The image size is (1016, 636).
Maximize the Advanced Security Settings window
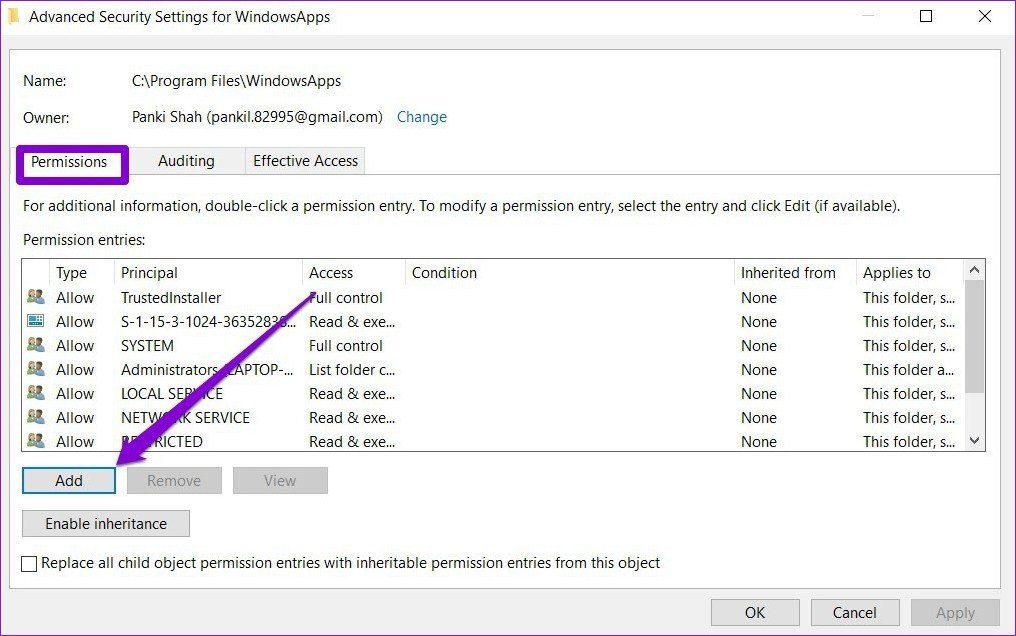tap(926, 16)
